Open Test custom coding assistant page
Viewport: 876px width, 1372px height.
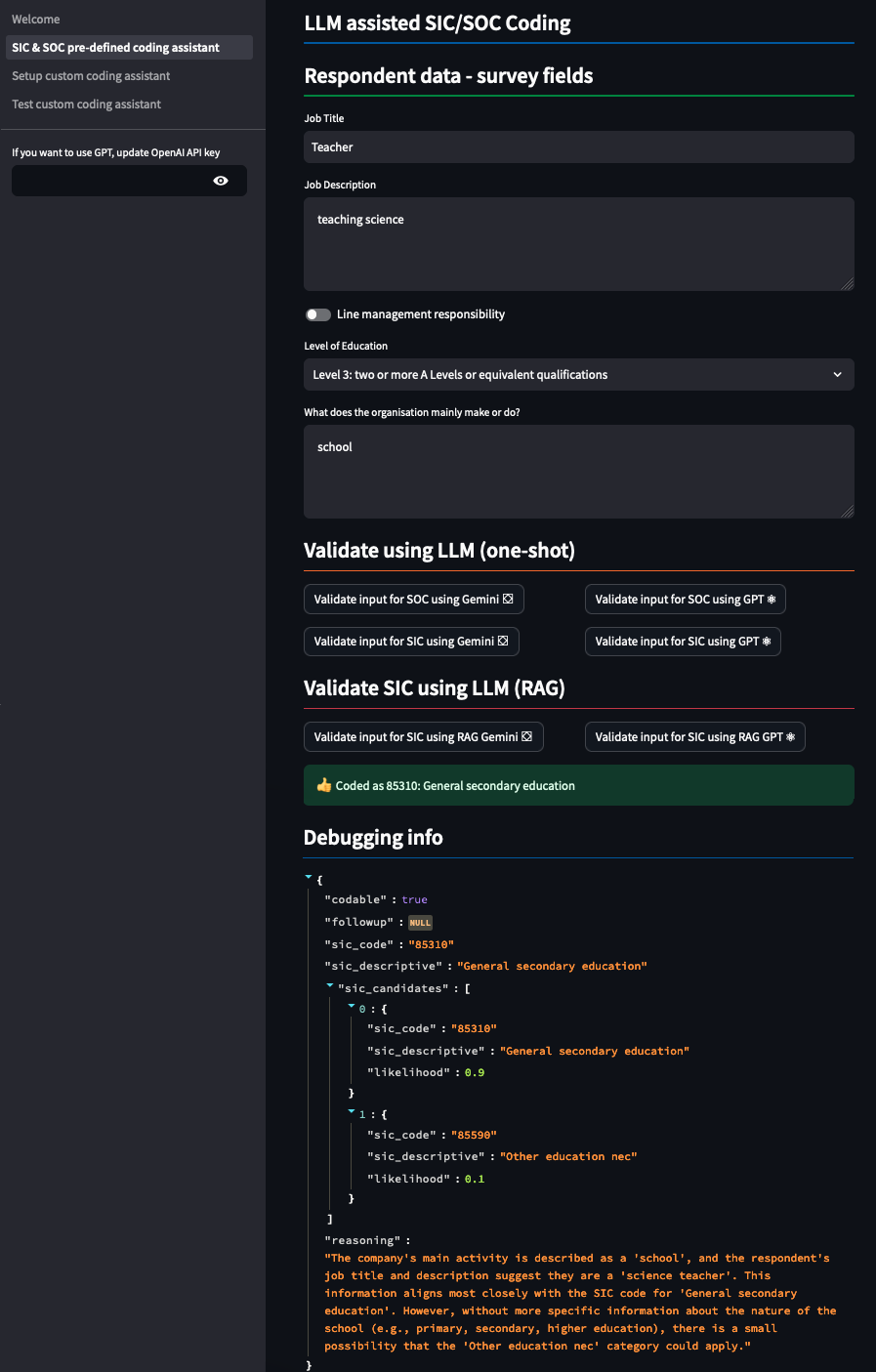coord(86,104)
